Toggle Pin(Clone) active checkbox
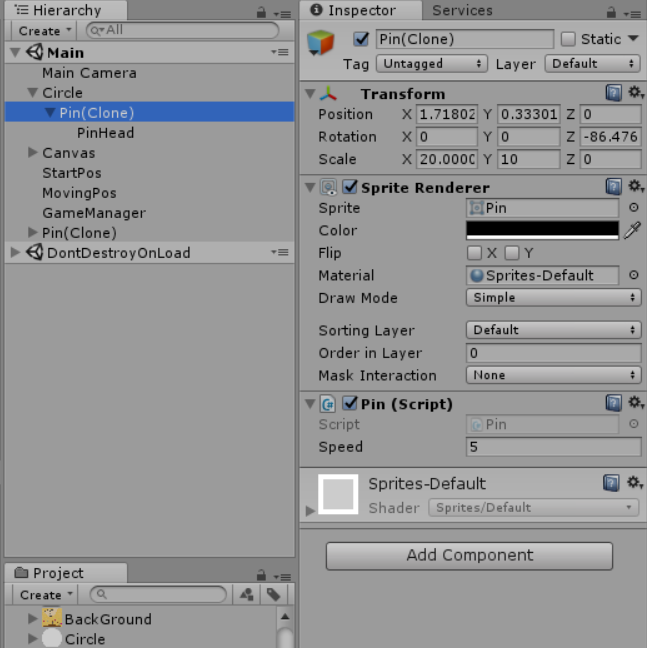 [361, 39]
